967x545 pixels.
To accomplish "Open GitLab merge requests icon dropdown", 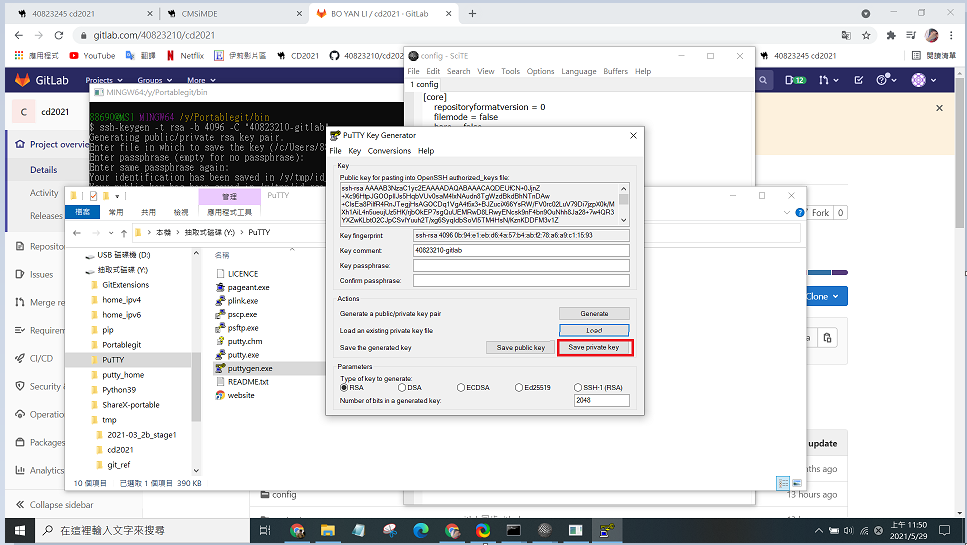I will click(828, 80).
